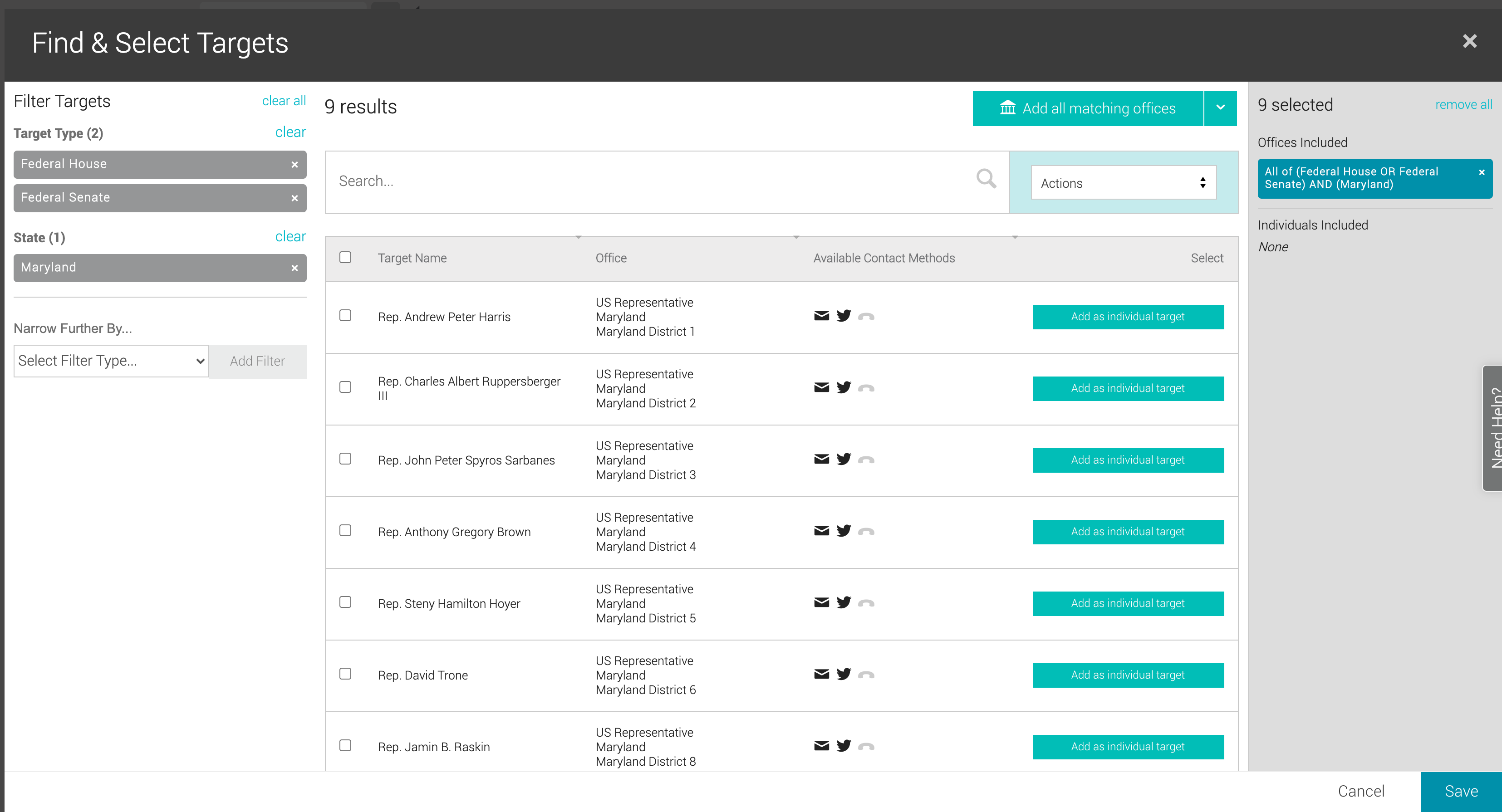Expand the arrow next to Add all matching offices
The width and height of the screenshot is (1502, 812).
pos(1220,108)
